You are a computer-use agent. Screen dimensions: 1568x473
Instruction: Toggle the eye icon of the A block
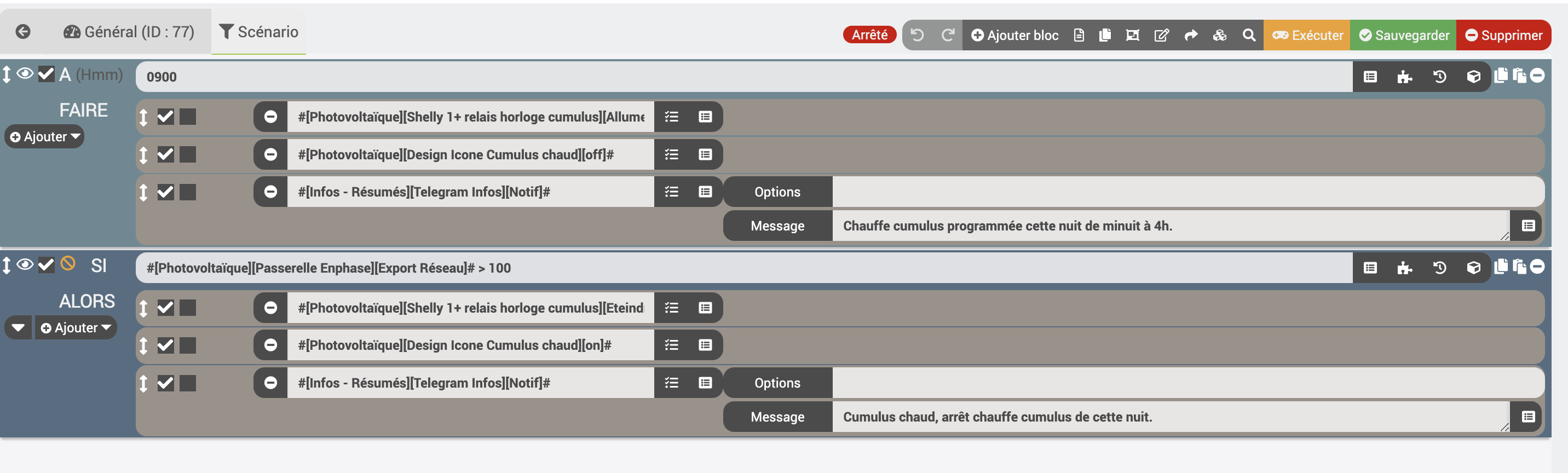coord(25,74)
